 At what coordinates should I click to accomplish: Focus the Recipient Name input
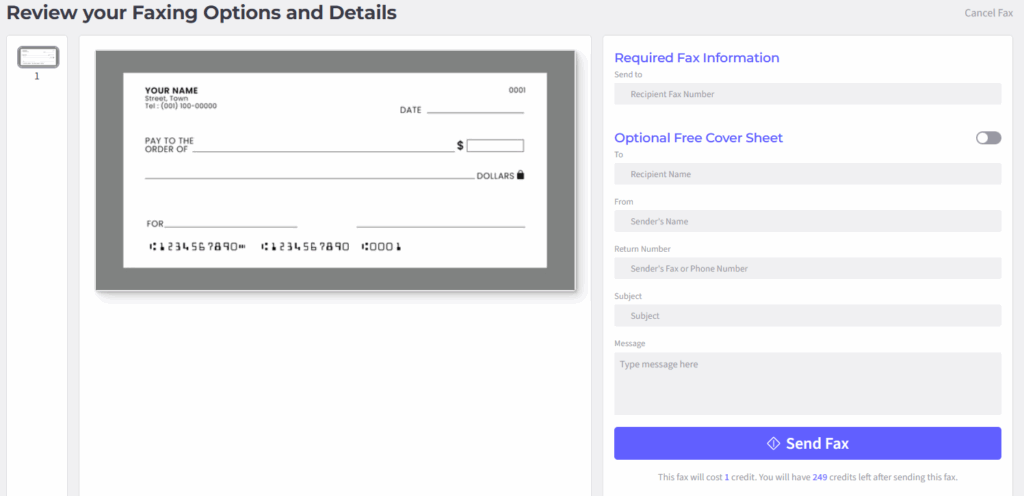(x=807, y=174)
